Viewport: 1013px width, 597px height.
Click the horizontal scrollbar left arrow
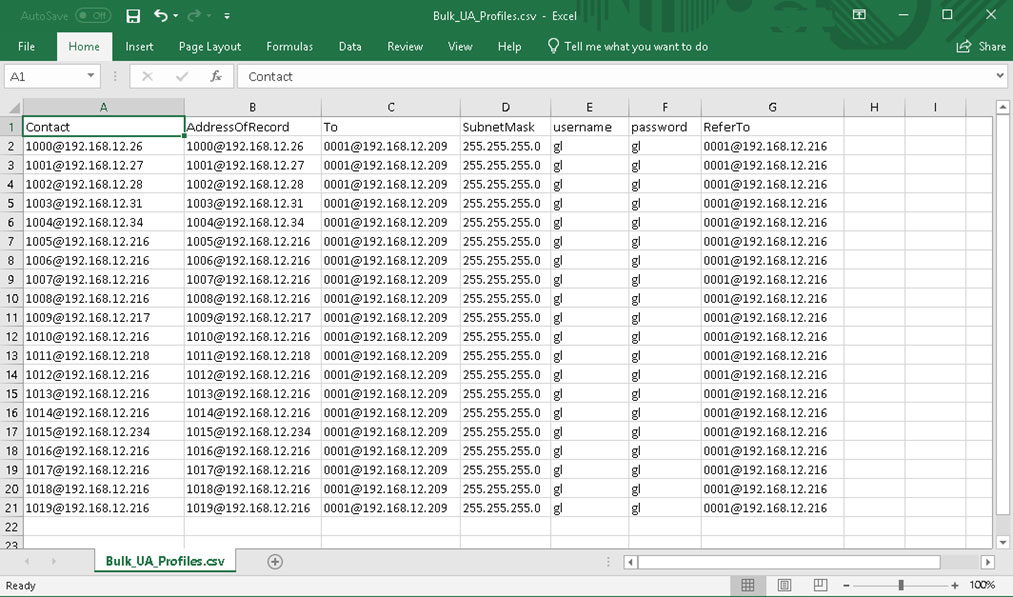(x=631, y=562)
